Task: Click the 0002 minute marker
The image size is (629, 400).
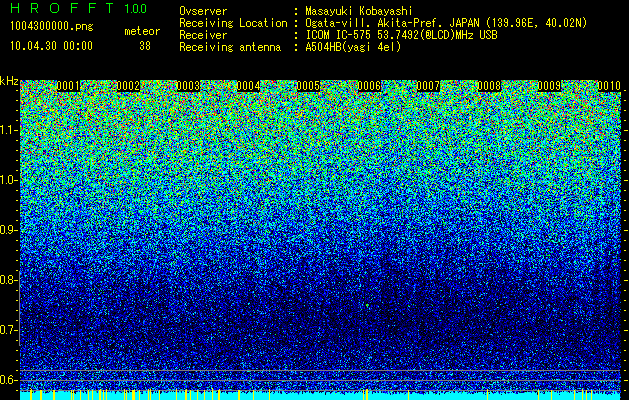Action: [128, 86]
